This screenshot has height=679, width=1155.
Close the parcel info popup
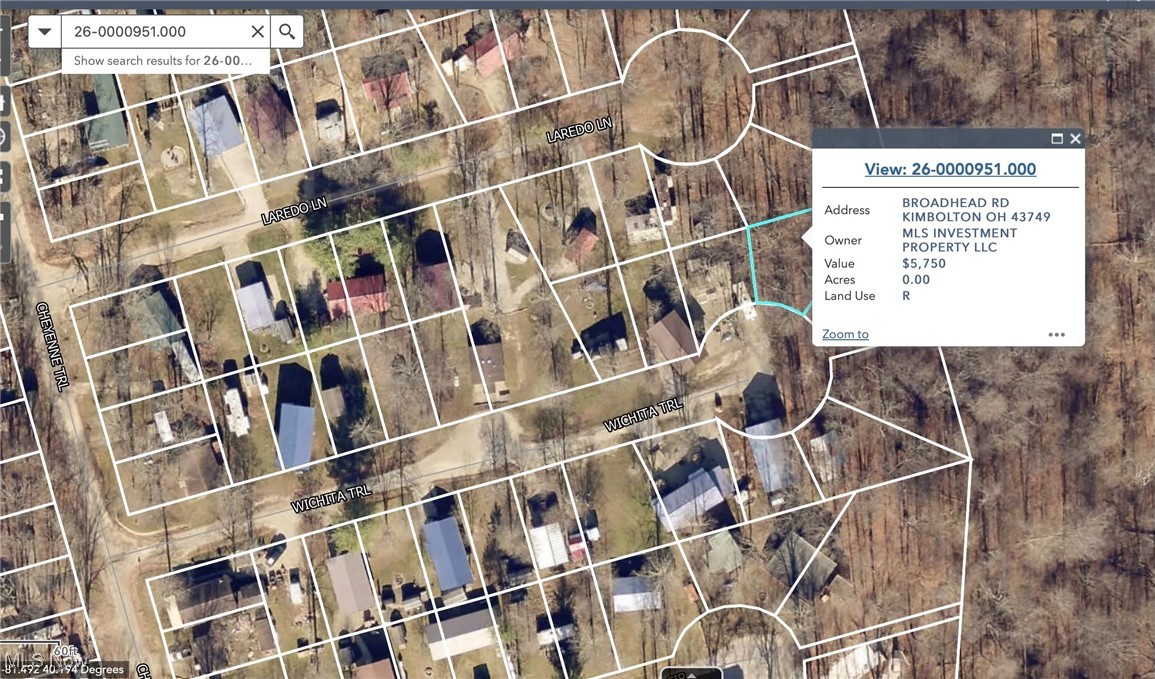click(x=1076, y=139)
